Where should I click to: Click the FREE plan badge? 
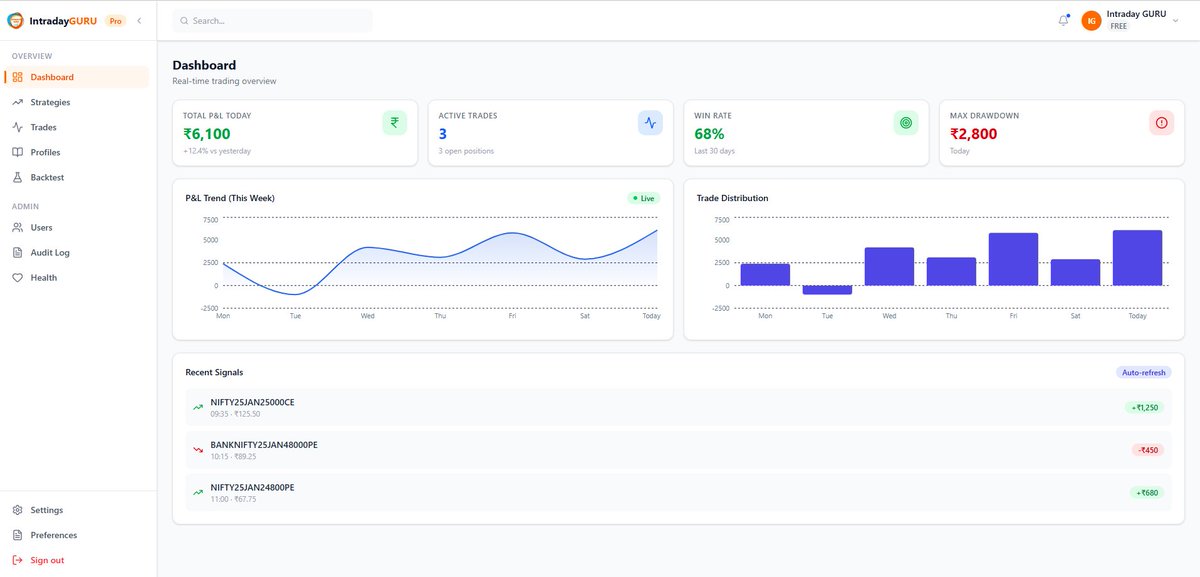pyautogui.click(x=1118, y=26)
